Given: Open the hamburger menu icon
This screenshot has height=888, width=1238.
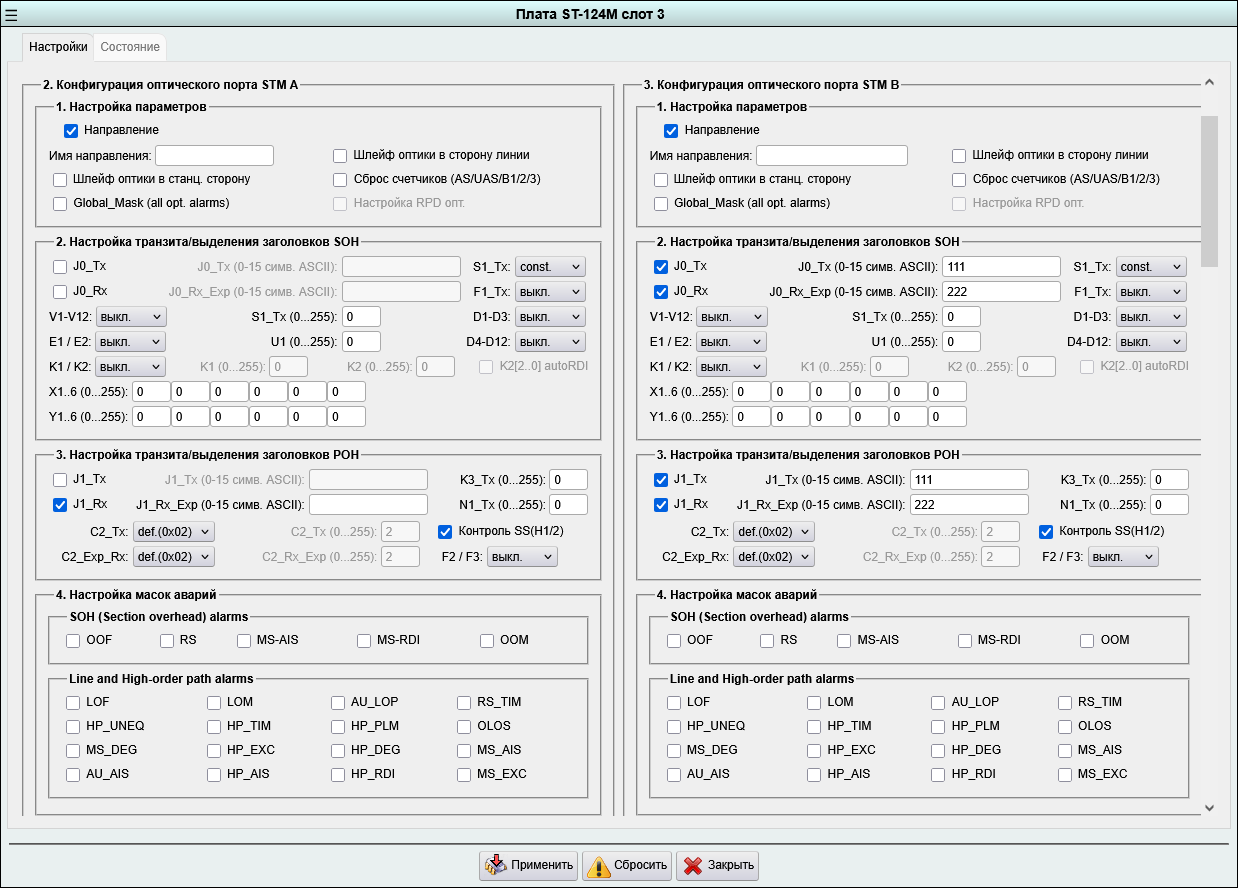Looking at the screenshot, I should (x=11, y=14).
